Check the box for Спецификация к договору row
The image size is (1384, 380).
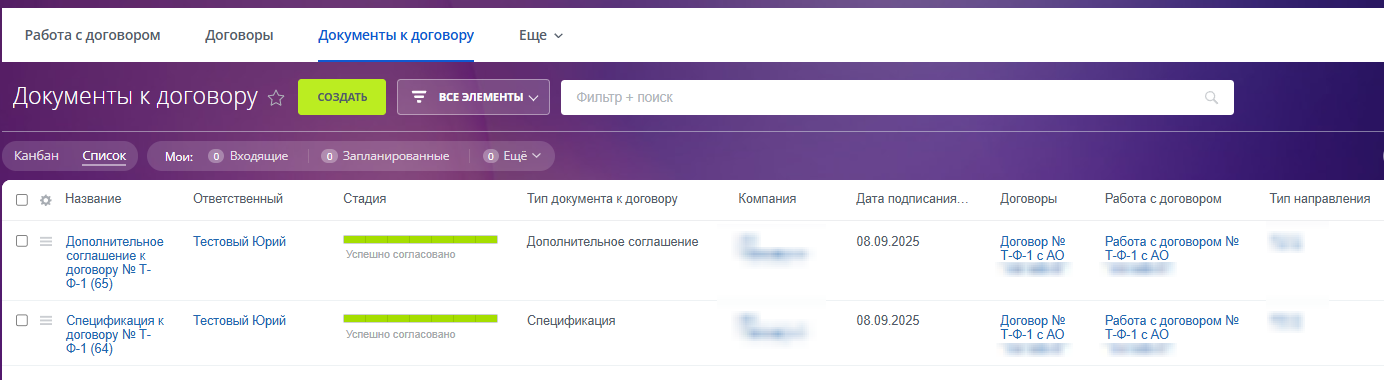22,320
